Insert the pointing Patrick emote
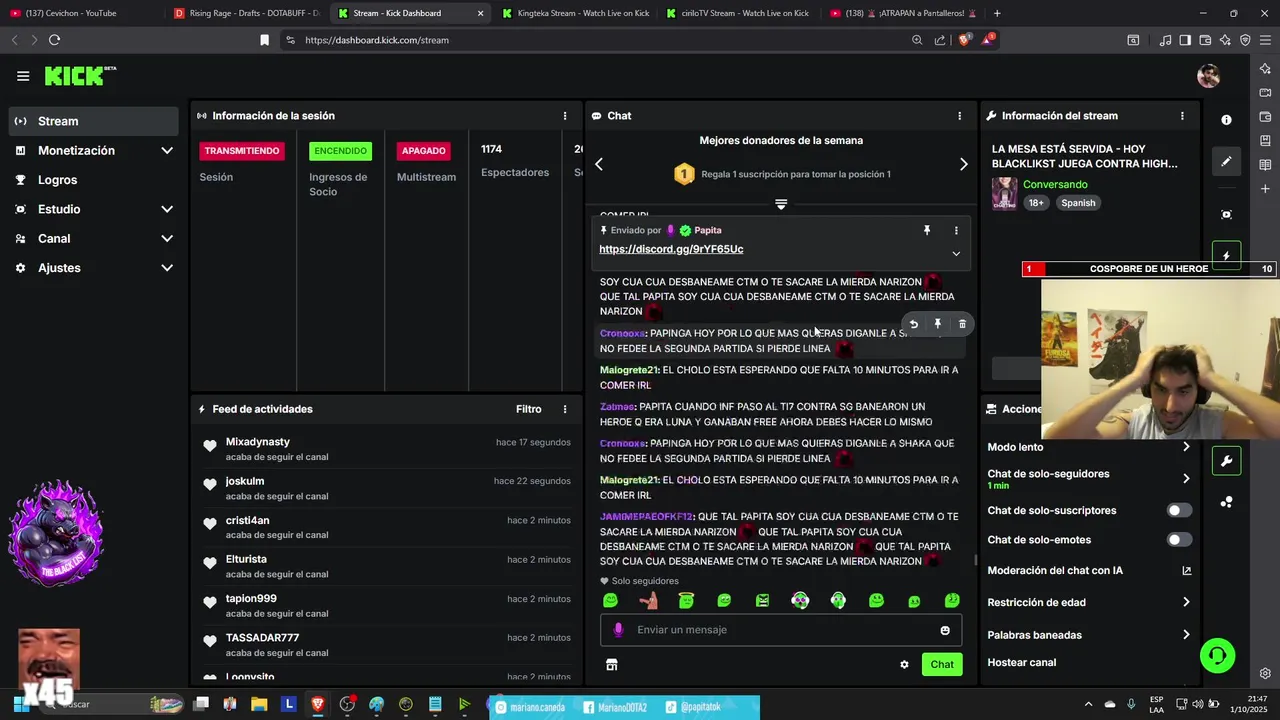1280x720 pixels. click(648, 600)
